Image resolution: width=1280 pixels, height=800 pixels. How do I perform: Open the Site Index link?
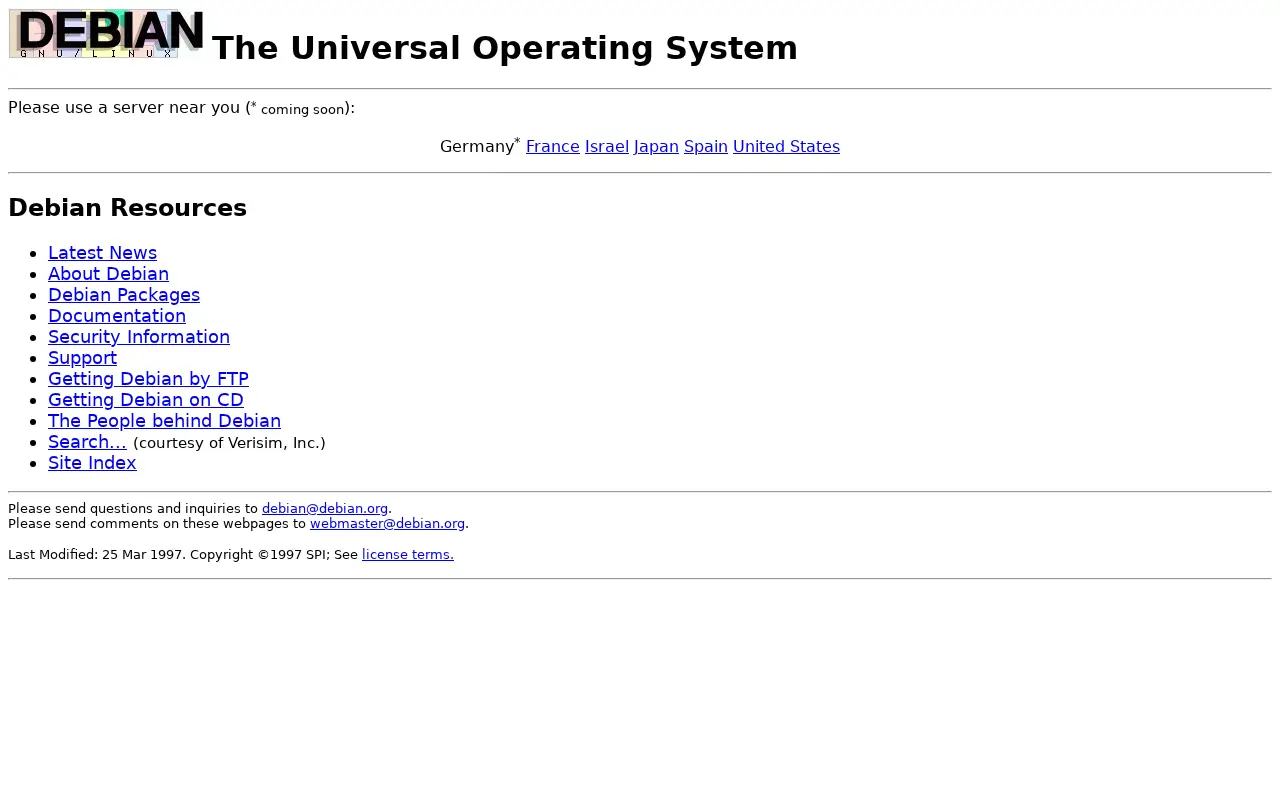92,464
